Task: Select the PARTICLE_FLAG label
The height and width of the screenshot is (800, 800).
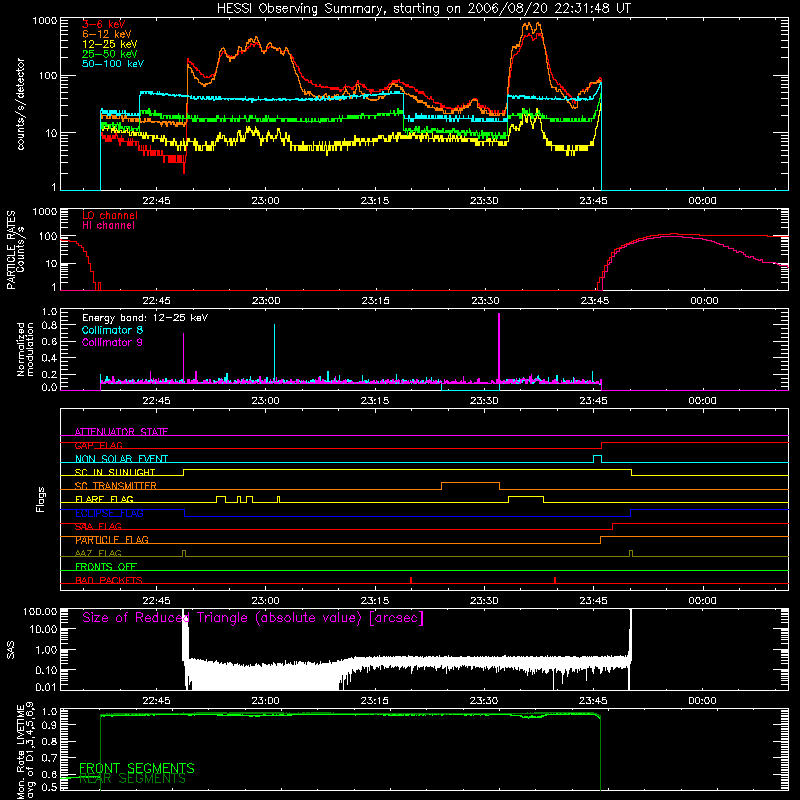Action: coord(112,540)
